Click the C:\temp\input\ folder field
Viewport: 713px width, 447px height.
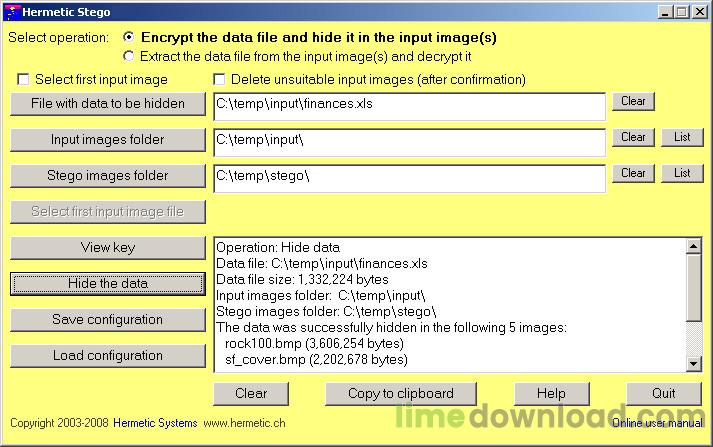click(409, 143)
